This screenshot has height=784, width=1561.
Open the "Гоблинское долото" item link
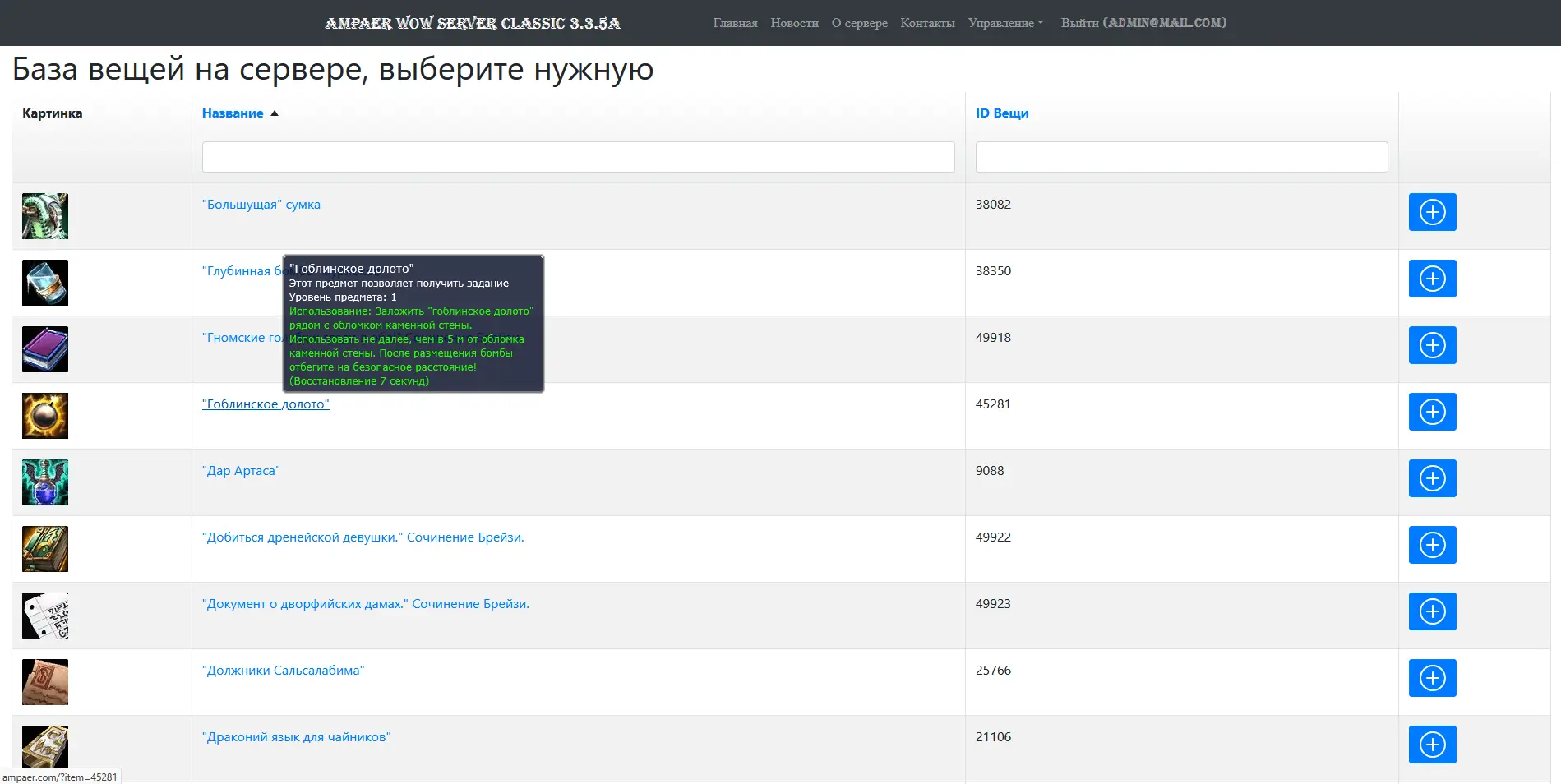pyautogui.click(x=266, y=404)
